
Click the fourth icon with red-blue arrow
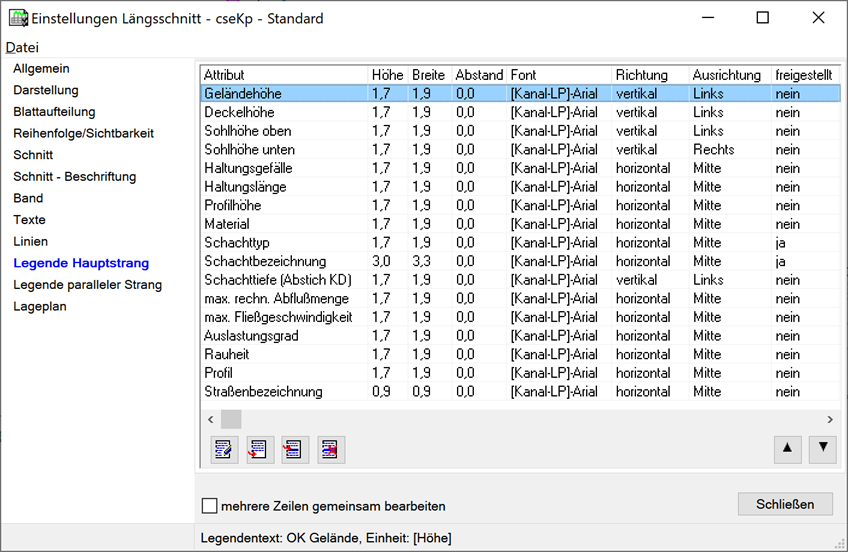coord(331,449)
